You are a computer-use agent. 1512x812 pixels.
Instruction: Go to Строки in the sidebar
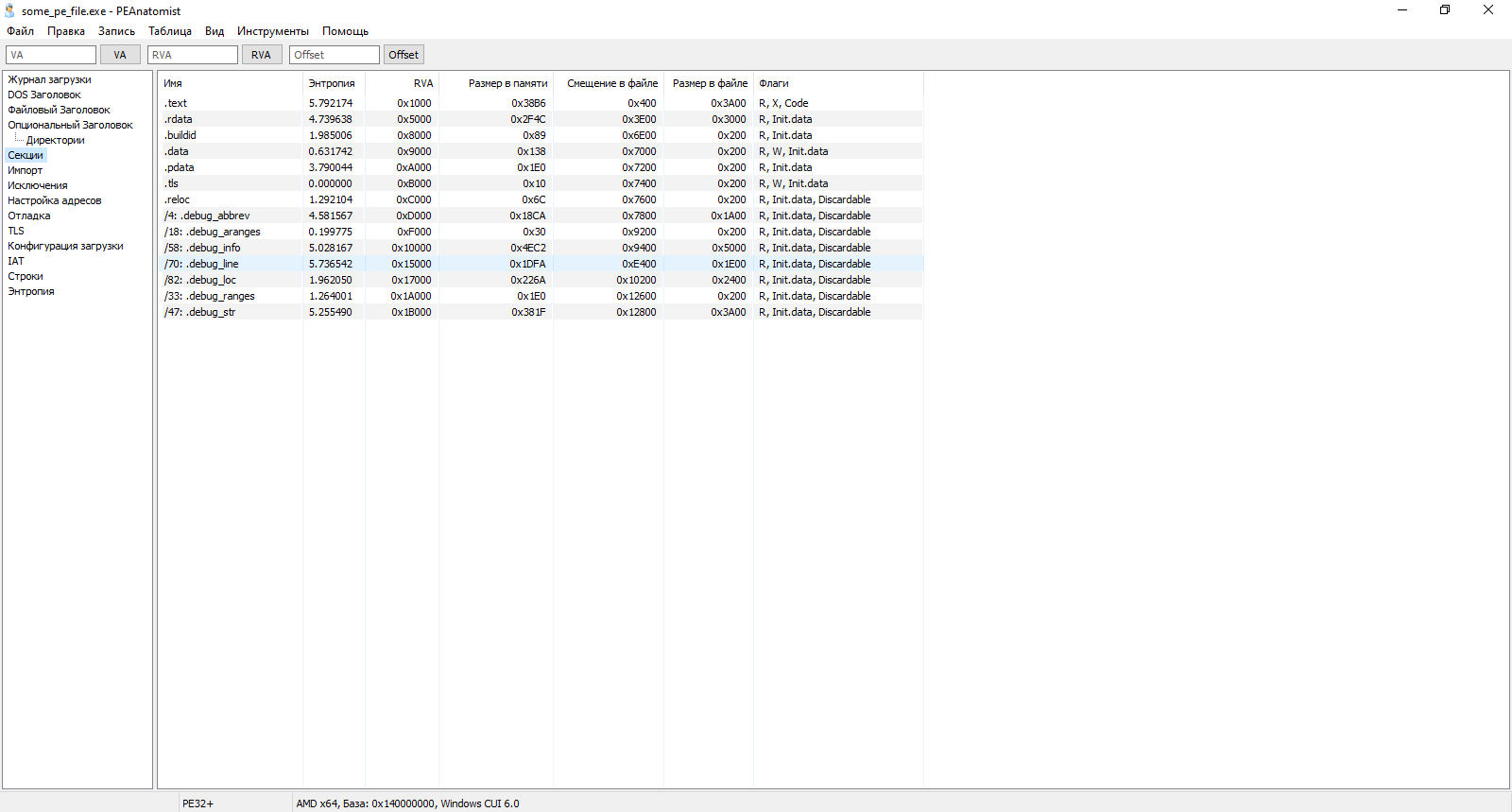26,276
